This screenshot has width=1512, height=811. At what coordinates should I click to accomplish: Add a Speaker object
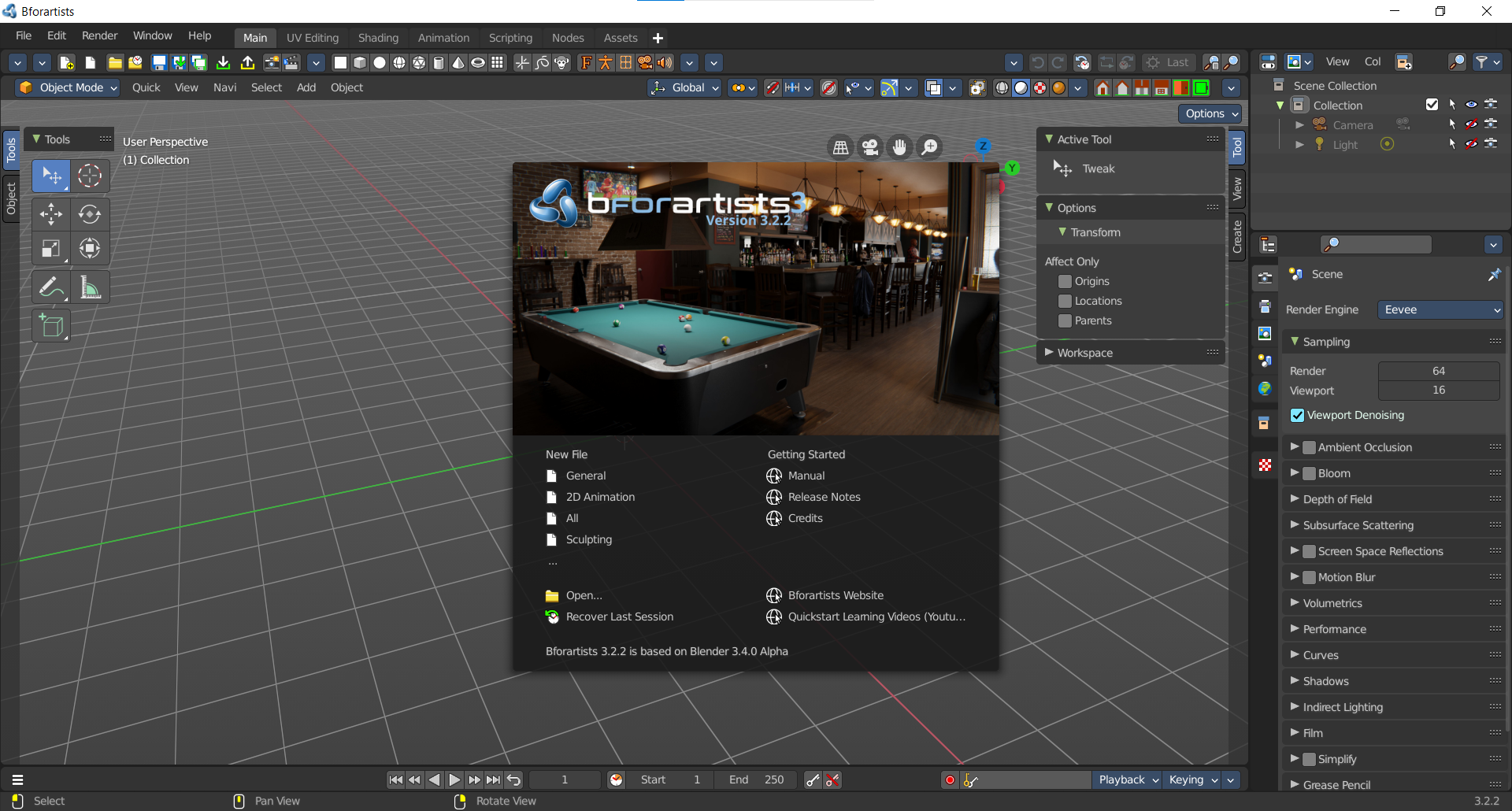(665, 63)
